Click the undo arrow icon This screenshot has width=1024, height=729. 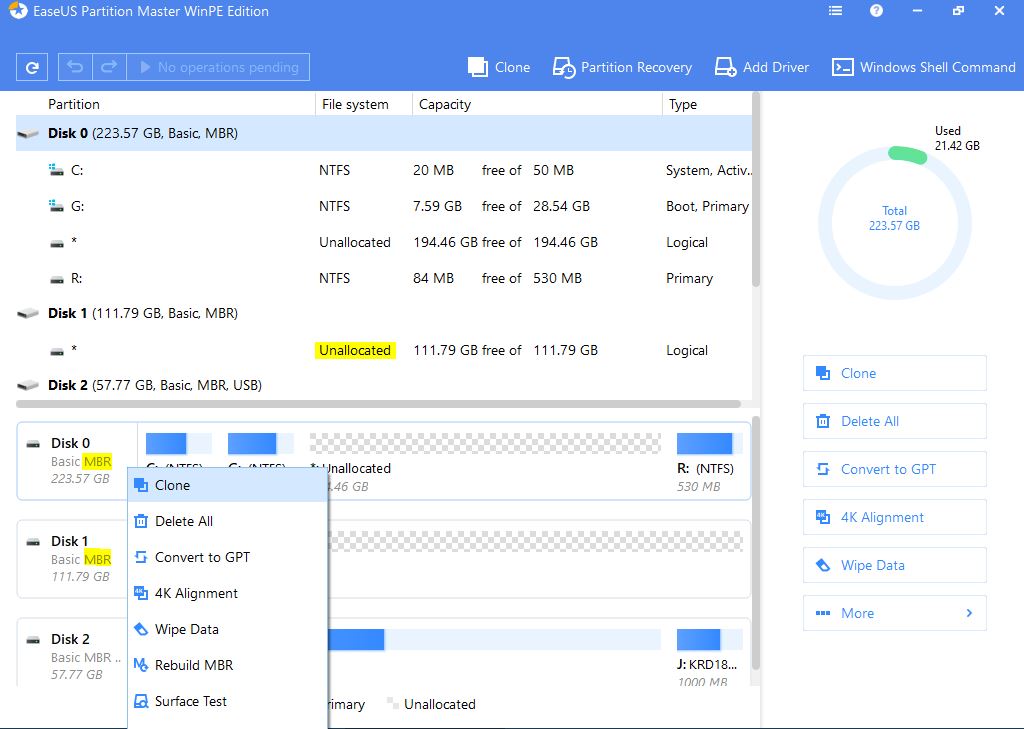tap(75, 67)
